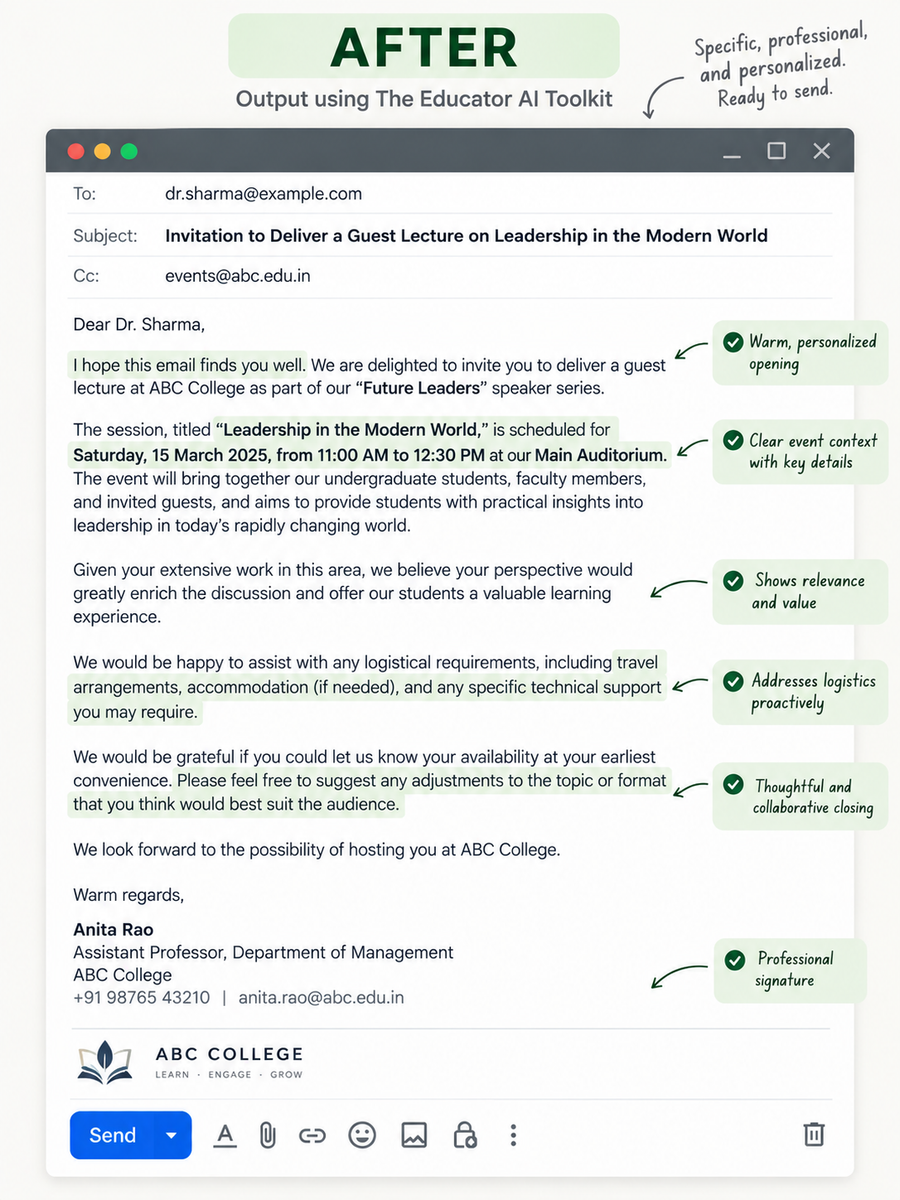Click the anita.rao@abc.edu.in email address
This screenshot has height=1200, width=900.
(321, 997)
